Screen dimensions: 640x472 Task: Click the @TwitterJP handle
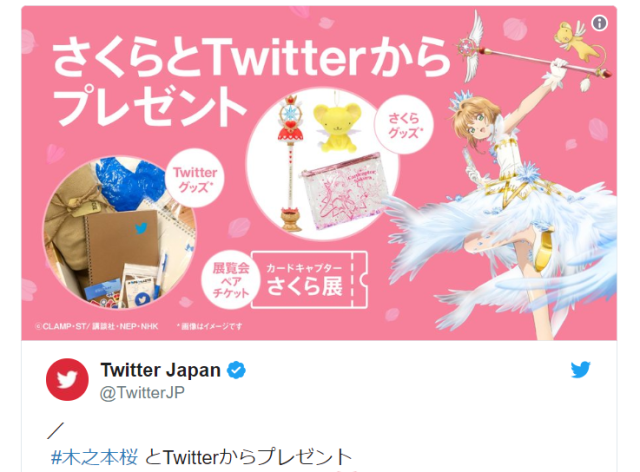(x=142, y=393)
